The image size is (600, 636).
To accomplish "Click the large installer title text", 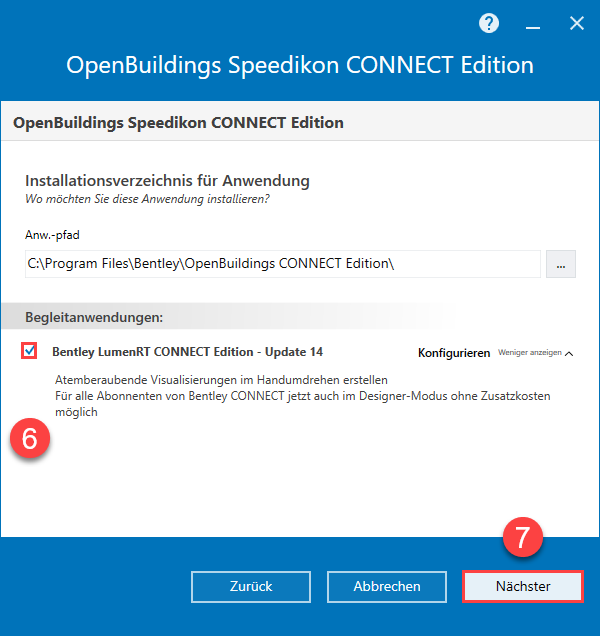I will (300, 66).
